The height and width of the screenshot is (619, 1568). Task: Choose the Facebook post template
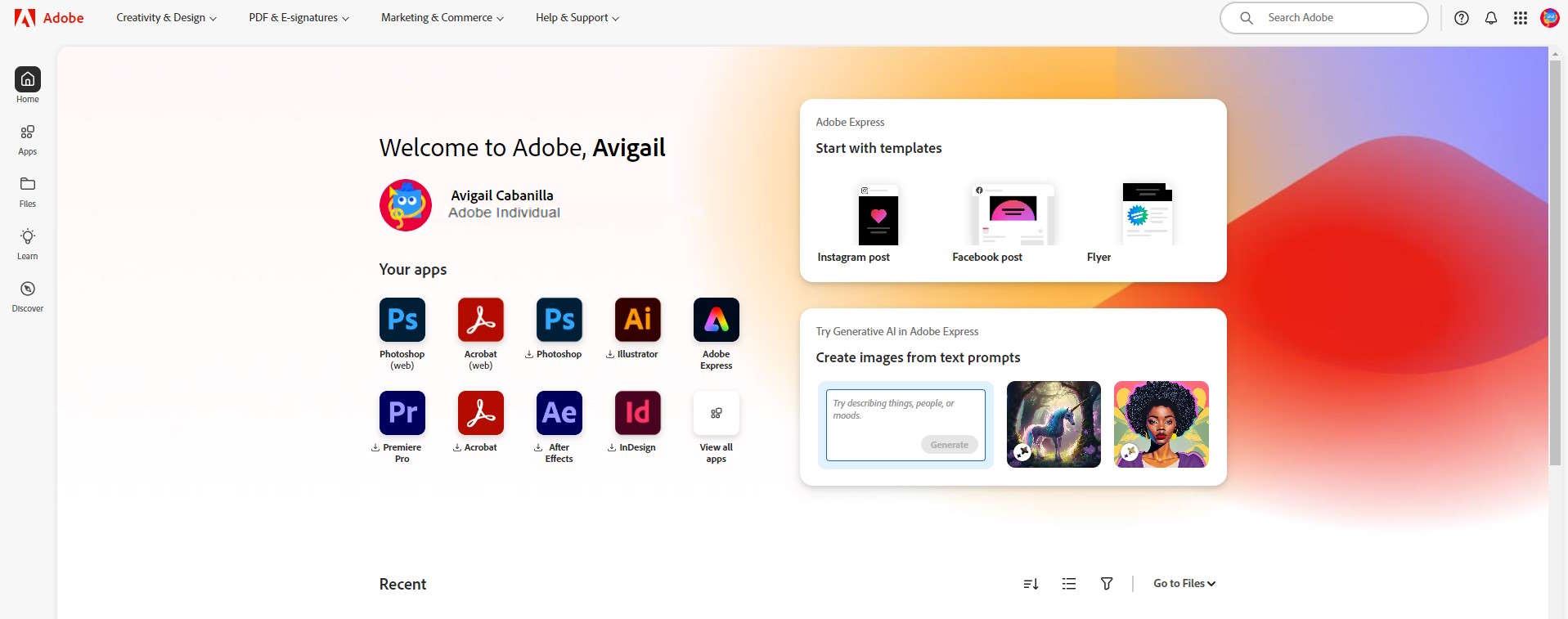1013,215
